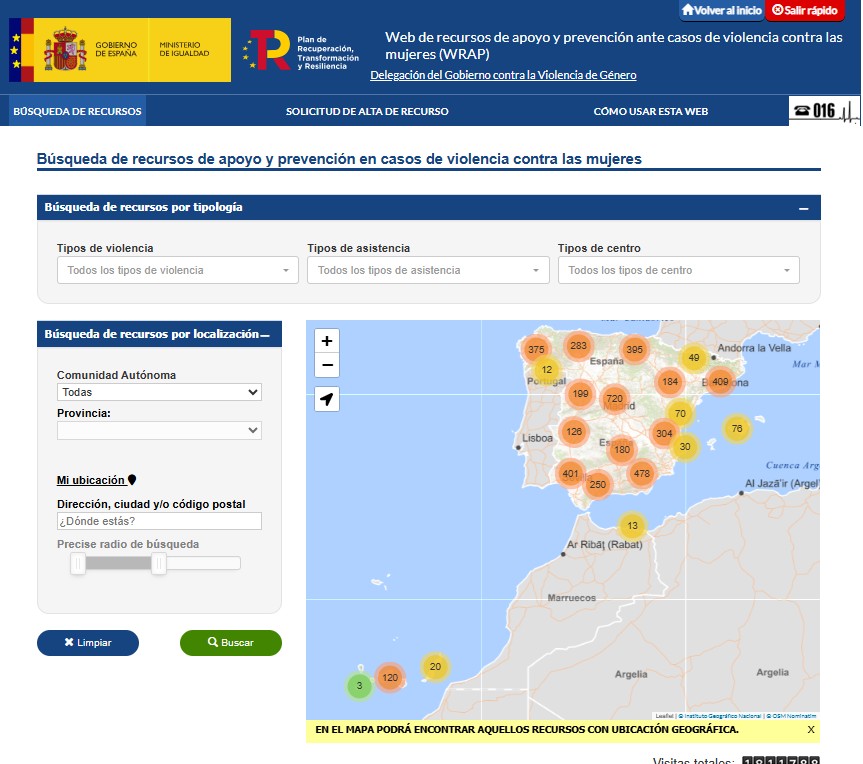
Task: Open the Tipos de asistencia dropdown
Action: (x=428, y=270)
